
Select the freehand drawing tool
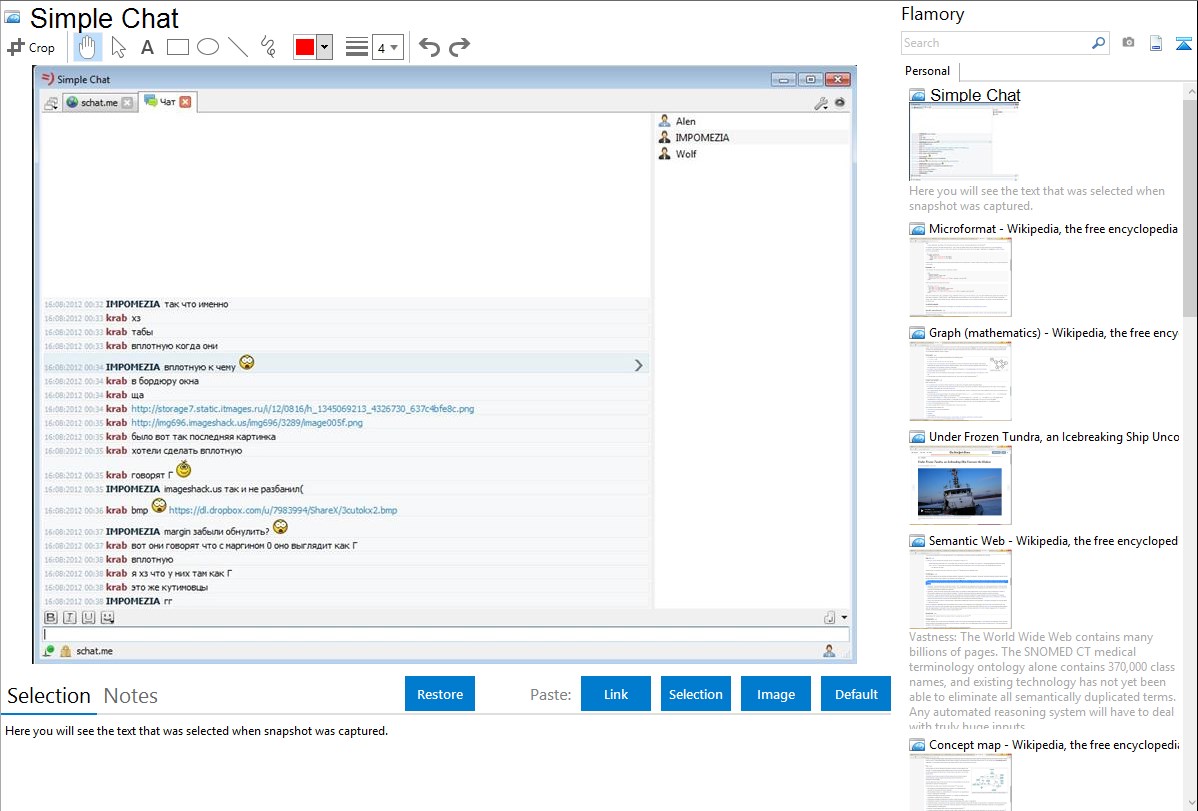(x=268, y=47)
